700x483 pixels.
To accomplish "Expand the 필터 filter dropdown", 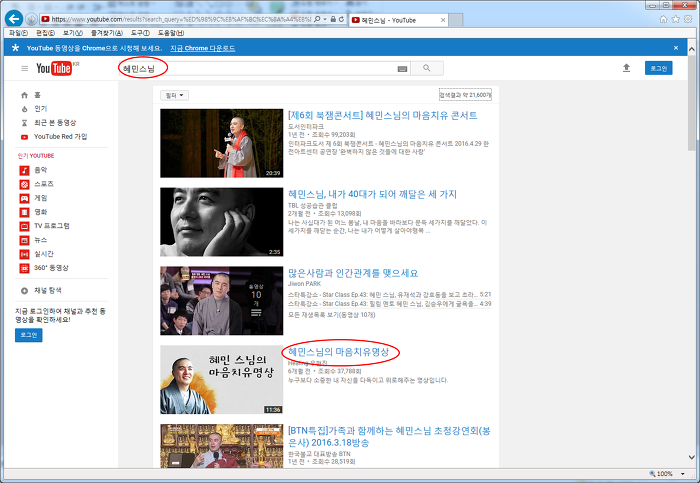I will [x=174, y=95].
